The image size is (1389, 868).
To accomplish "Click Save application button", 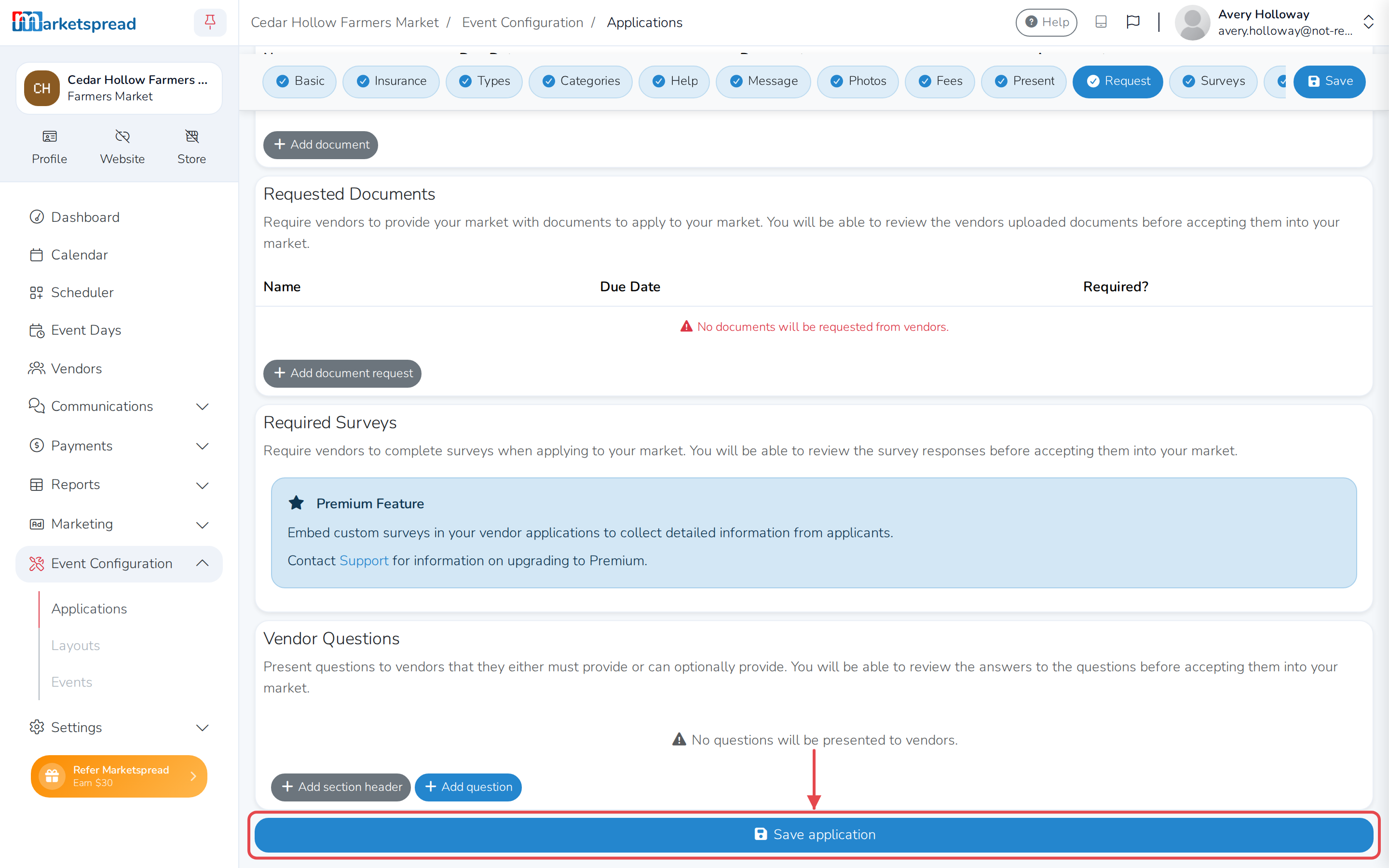I will point(814,835).
